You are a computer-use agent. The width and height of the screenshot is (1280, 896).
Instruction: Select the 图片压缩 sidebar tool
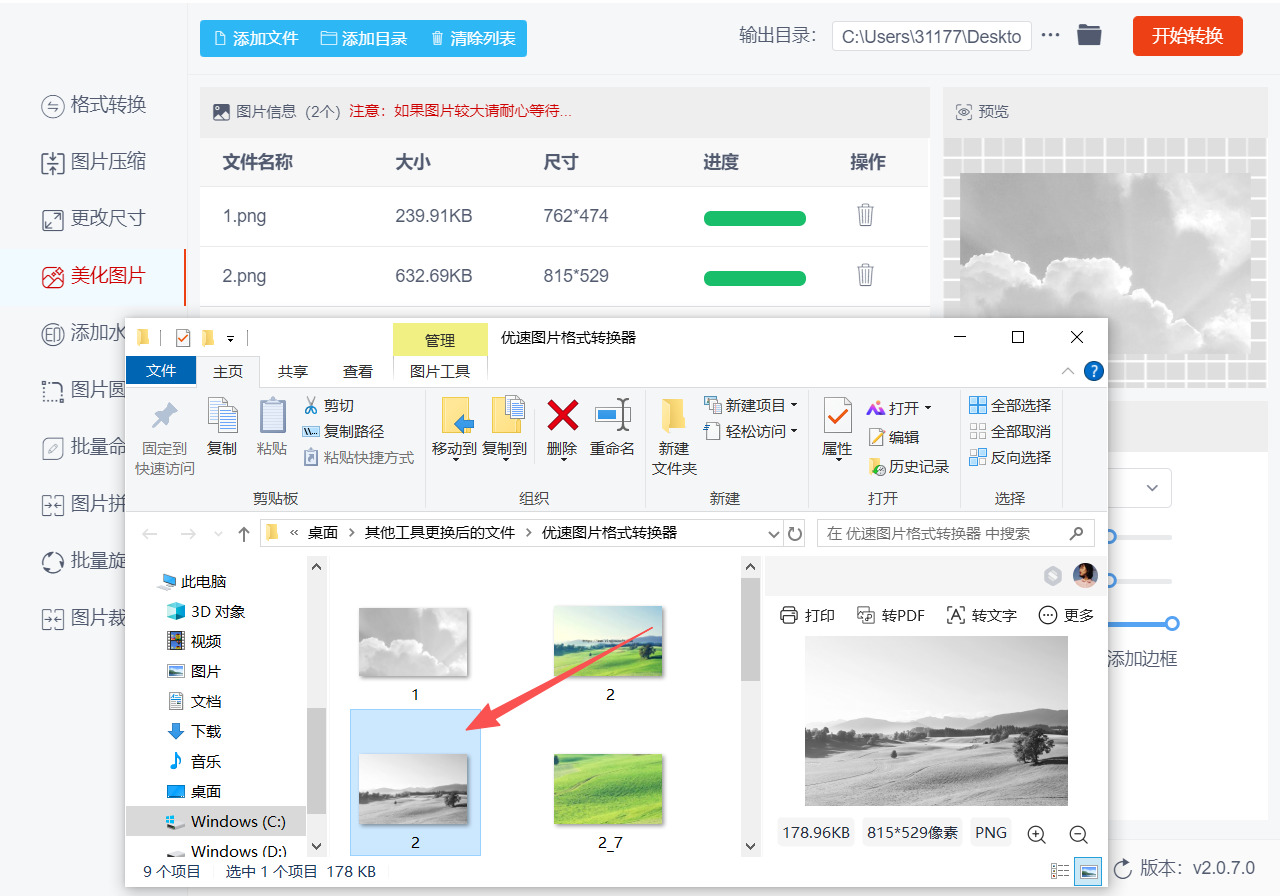(94, 162)
